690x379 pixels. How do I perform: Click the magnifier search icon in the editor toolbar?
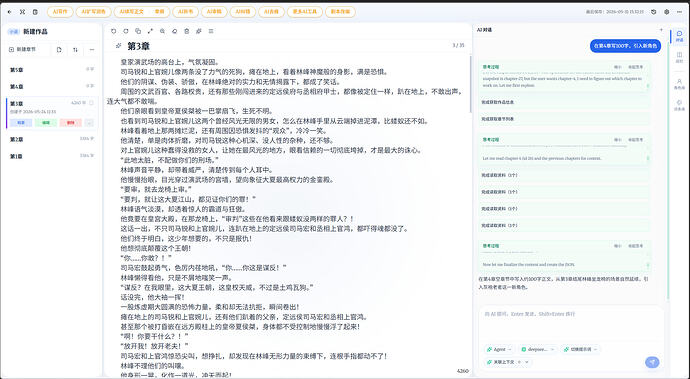(x=162, y=31)
